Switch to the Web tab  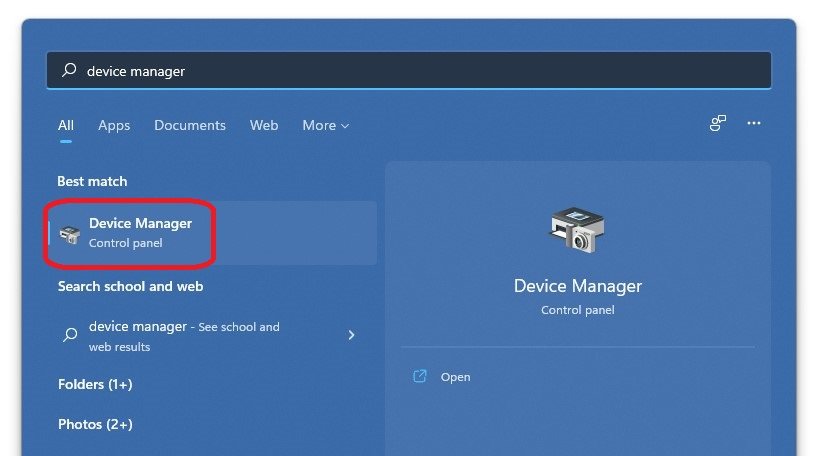(x=264, y=125)
